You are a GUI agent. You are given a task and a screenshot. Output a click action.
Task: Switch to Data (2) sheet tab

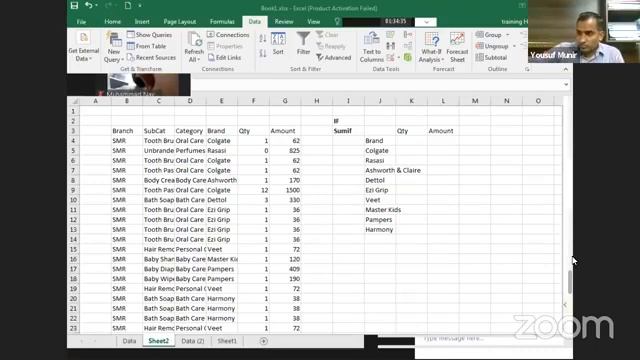click(x=193, y=341)
